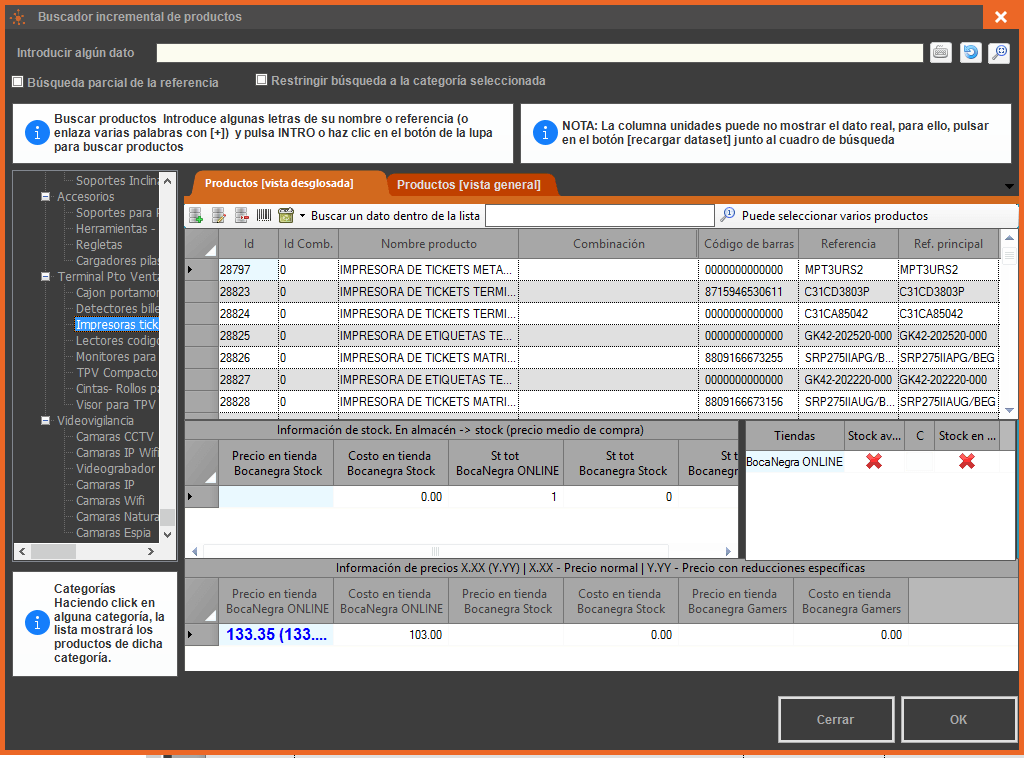
Task: Switch to Productos [vista general] tab
Action: click(468, 185)
